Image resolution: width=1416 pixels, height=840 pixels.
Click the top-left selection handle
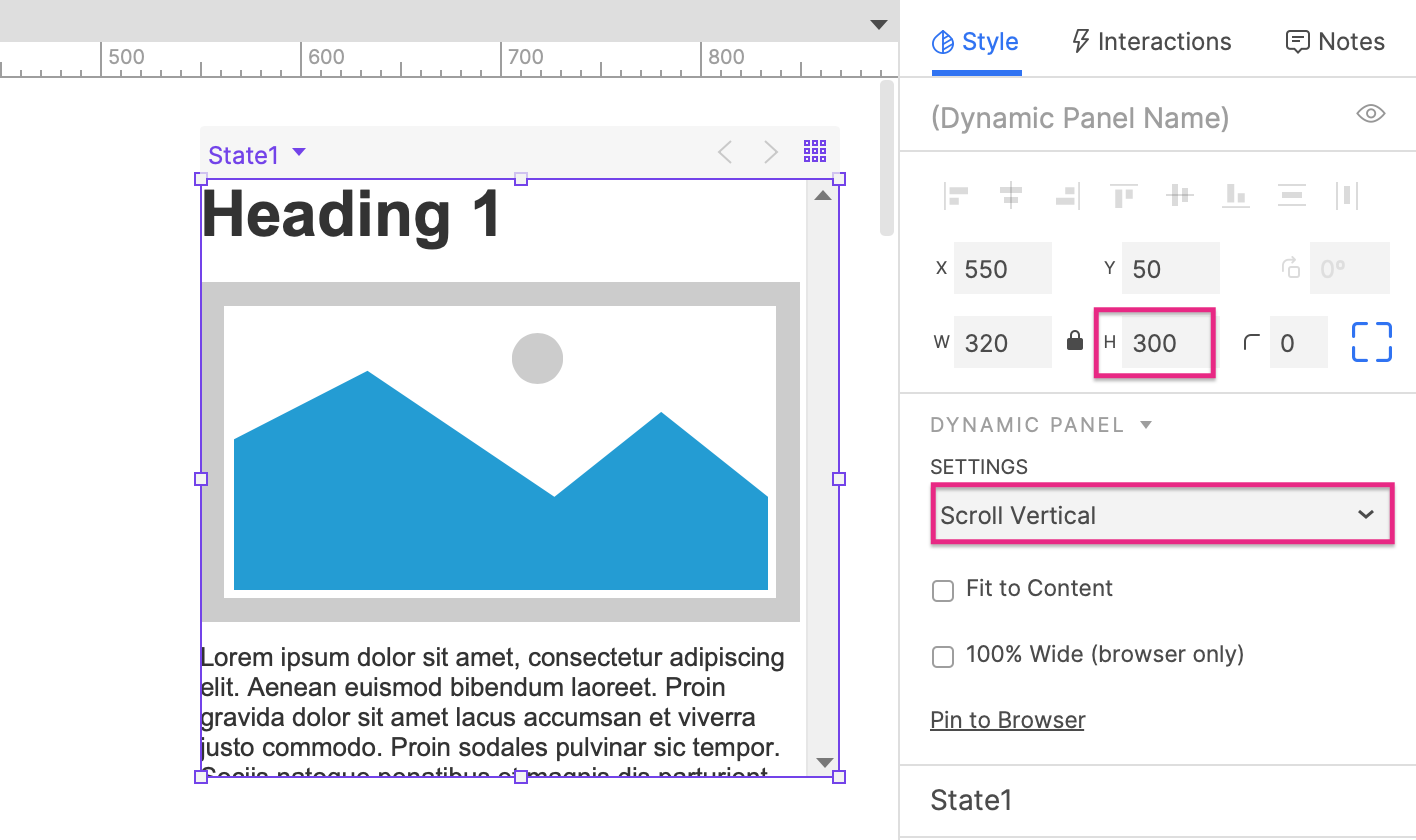(201, 179)
